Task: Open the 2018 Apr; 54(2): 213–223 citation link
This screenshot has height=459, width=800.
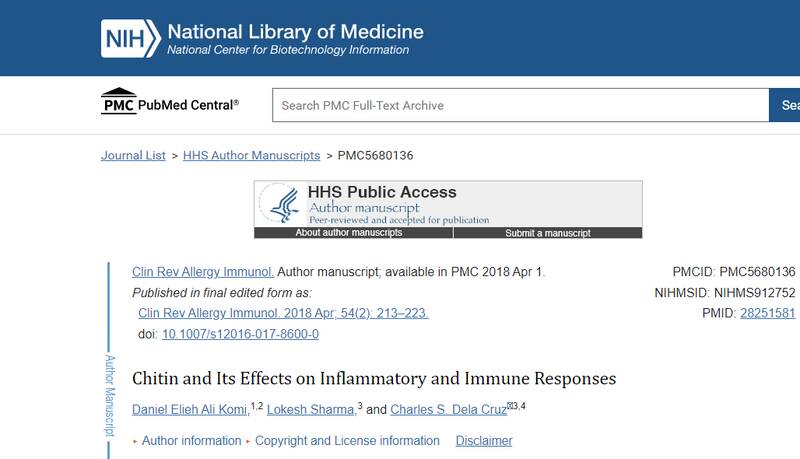Action: (283, 313)
